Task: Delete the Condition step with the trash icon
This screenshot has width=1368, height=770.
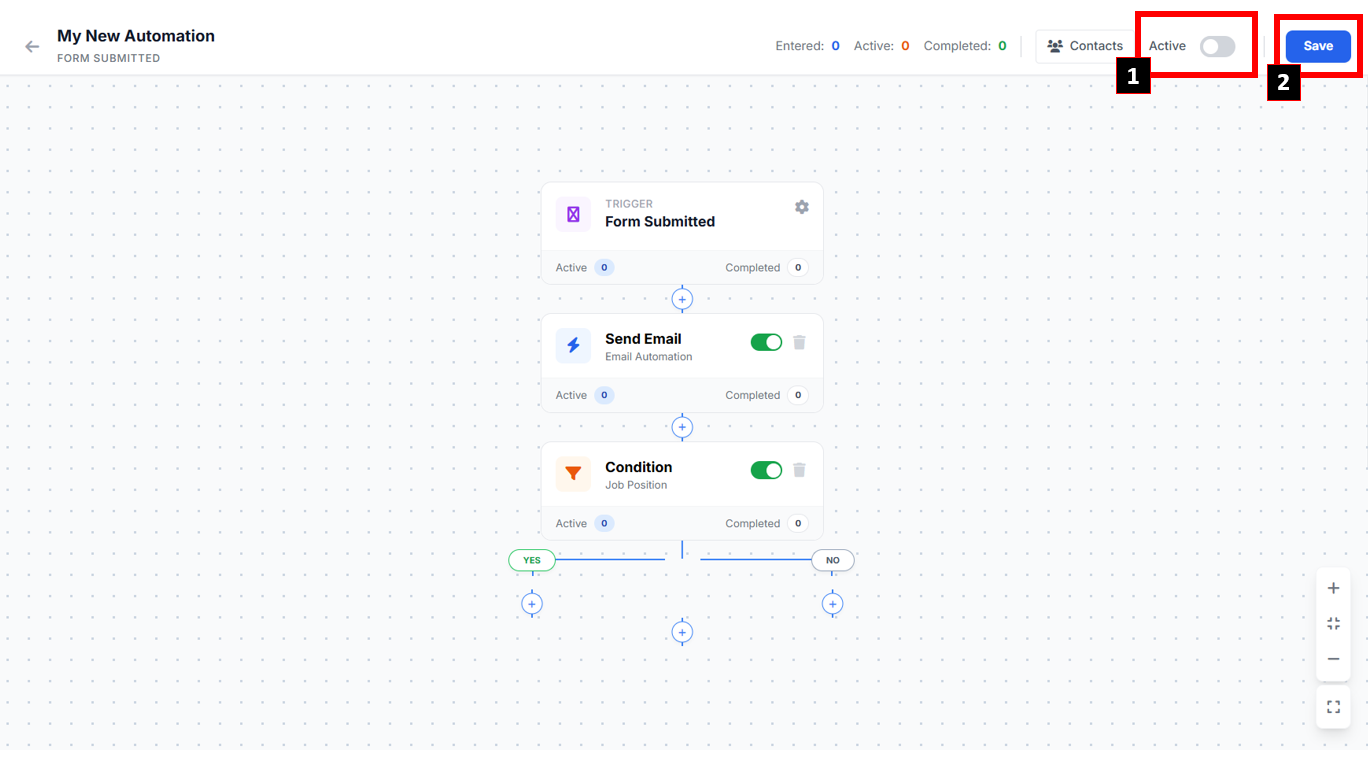Action: (x=799, y=470)
